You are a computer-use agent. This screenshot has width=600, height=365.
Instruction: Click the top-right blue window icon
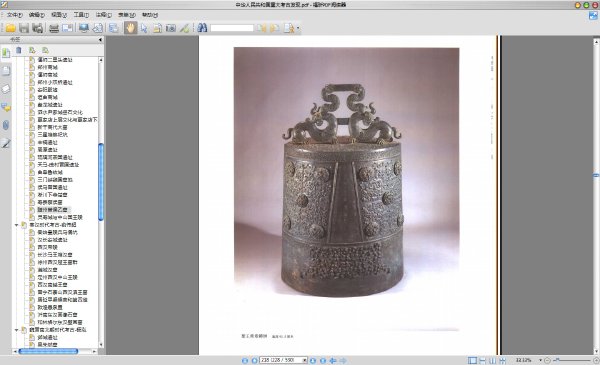(x=593, y=15)
